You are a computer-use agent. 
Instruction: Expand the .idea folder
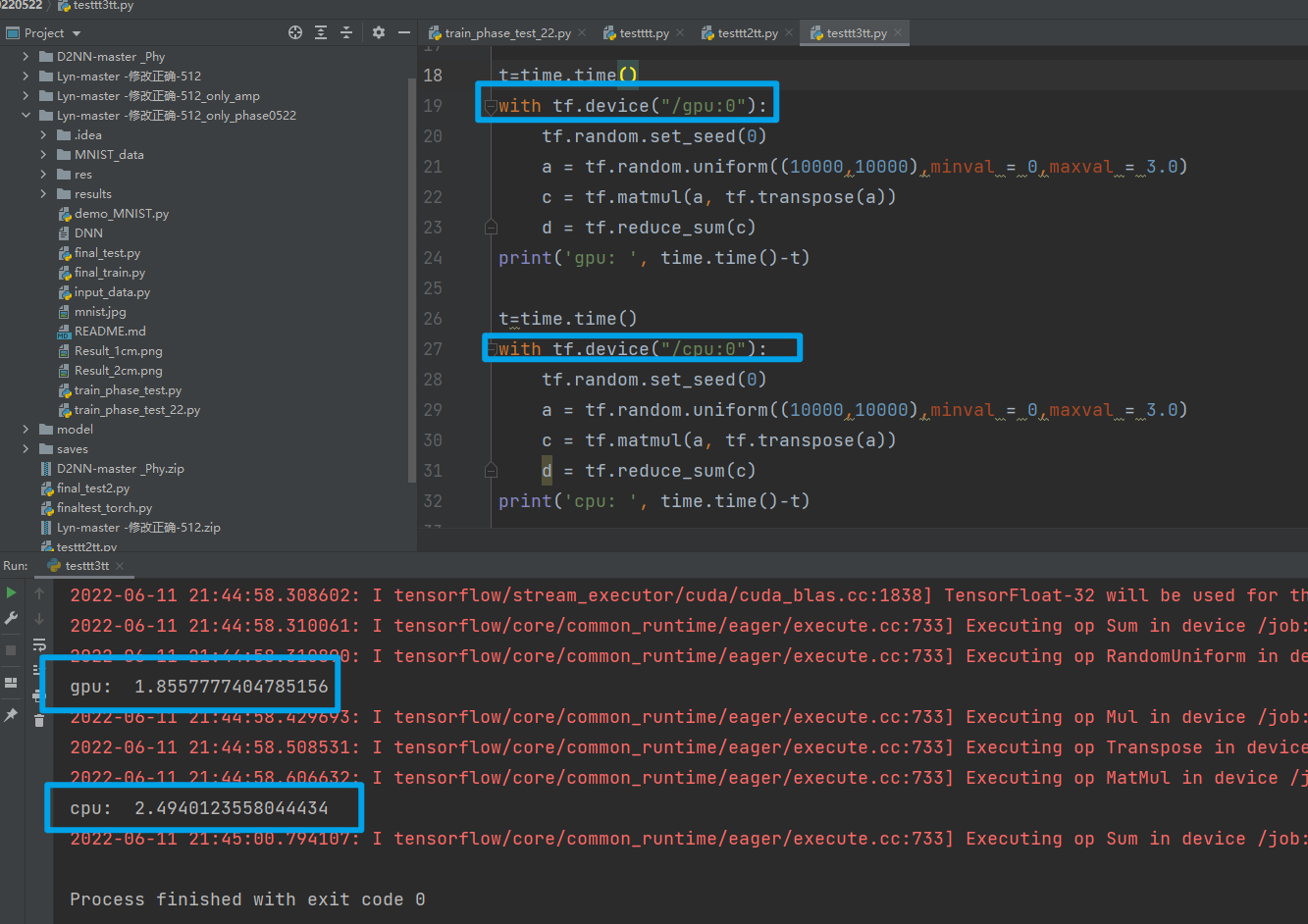click(x=43, y=135)
